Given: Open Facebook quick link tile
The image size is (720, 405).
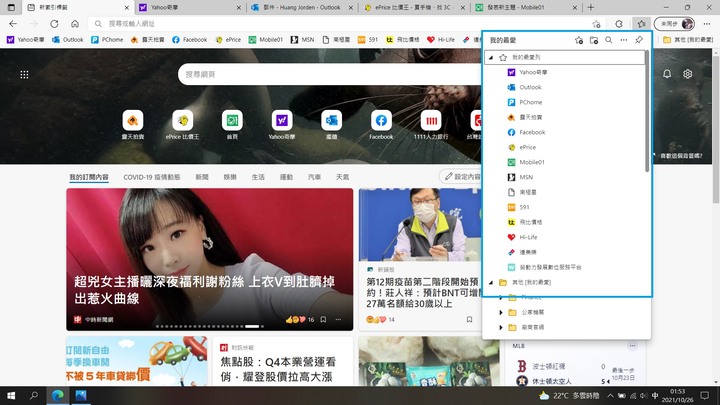Looking at the screenshot, I should tap(381, 125).
